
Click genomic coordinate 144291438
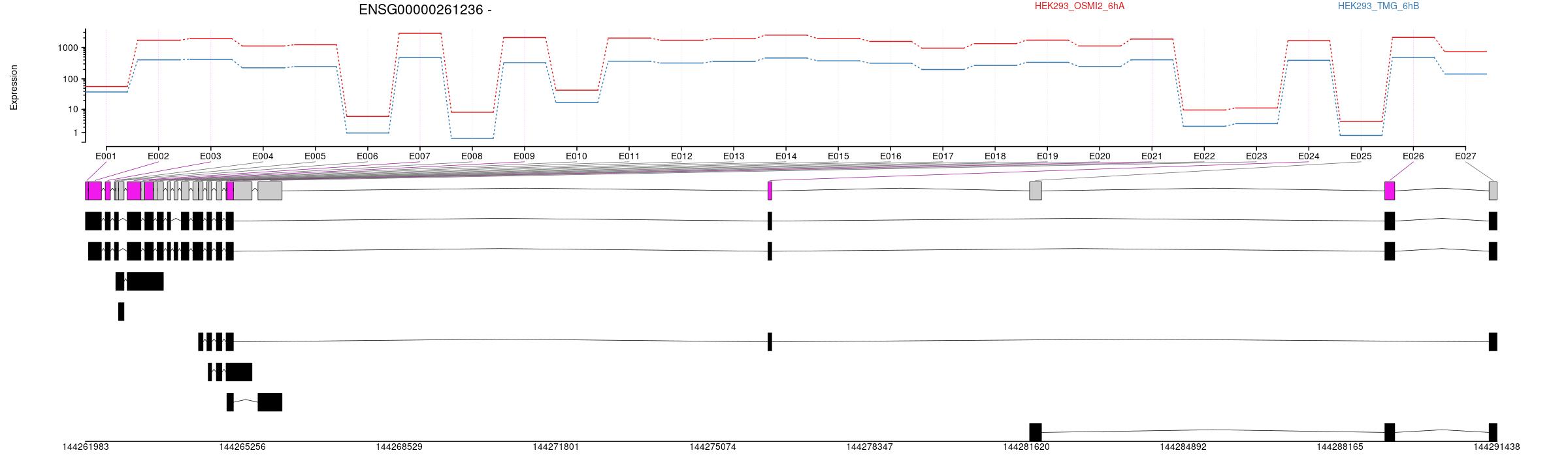(x=1497, y=447)
